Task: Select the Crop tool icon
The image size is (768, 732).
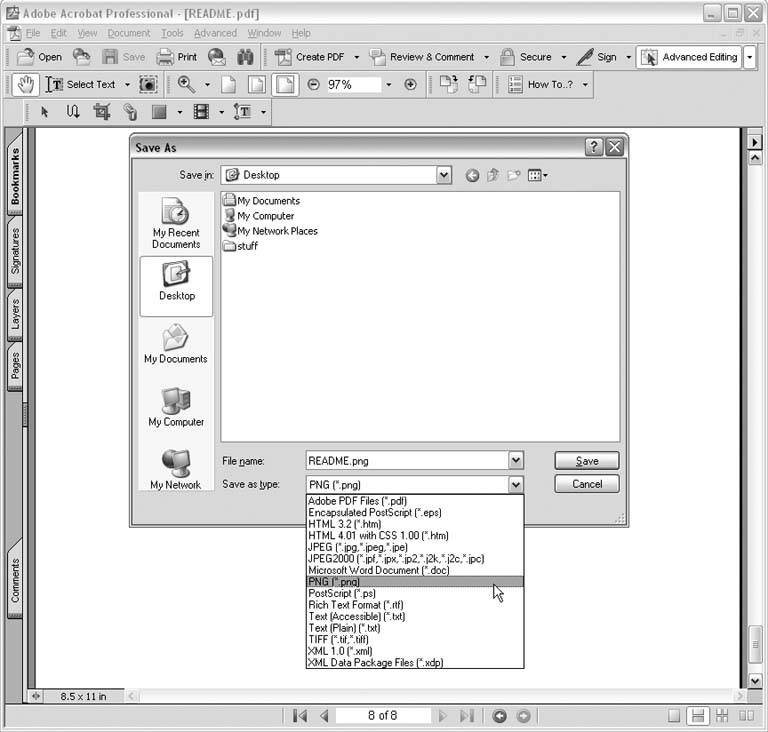Action: pos(101,112)
